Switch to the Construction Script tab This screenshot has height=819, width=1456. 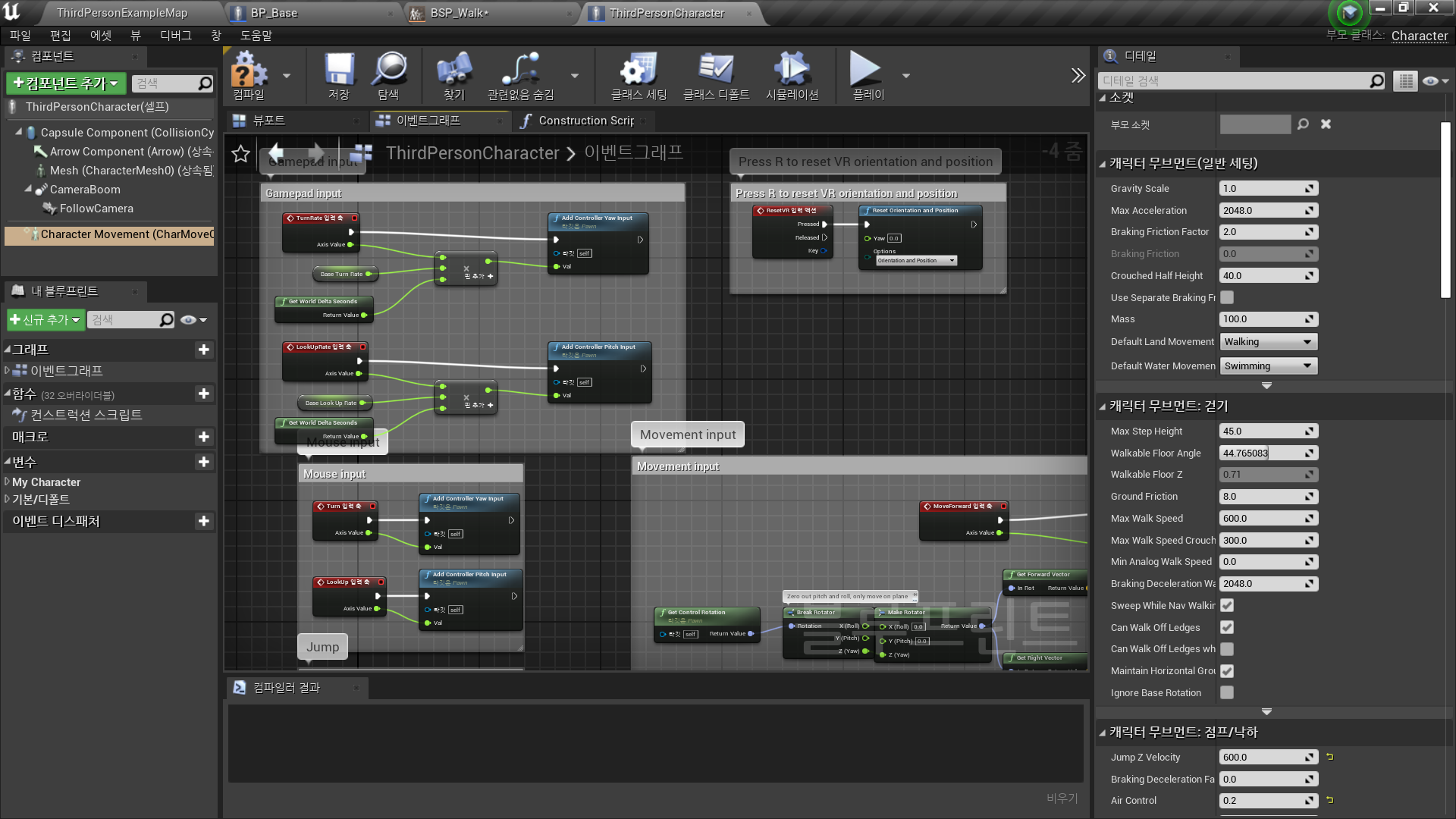(585, 121)
